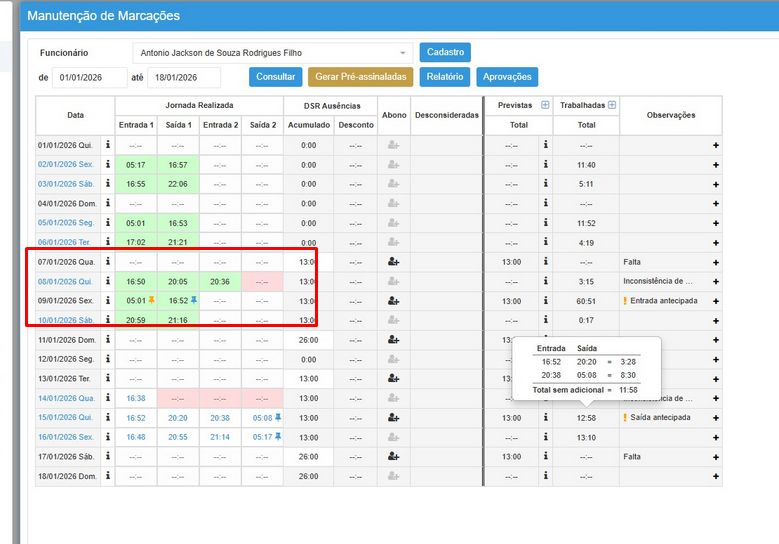The height and width of the screenshot is (544, 779).
Task: Click the abono icon on 17/01/2026 row
Action: pyautogui.click(x=394, y=457)
